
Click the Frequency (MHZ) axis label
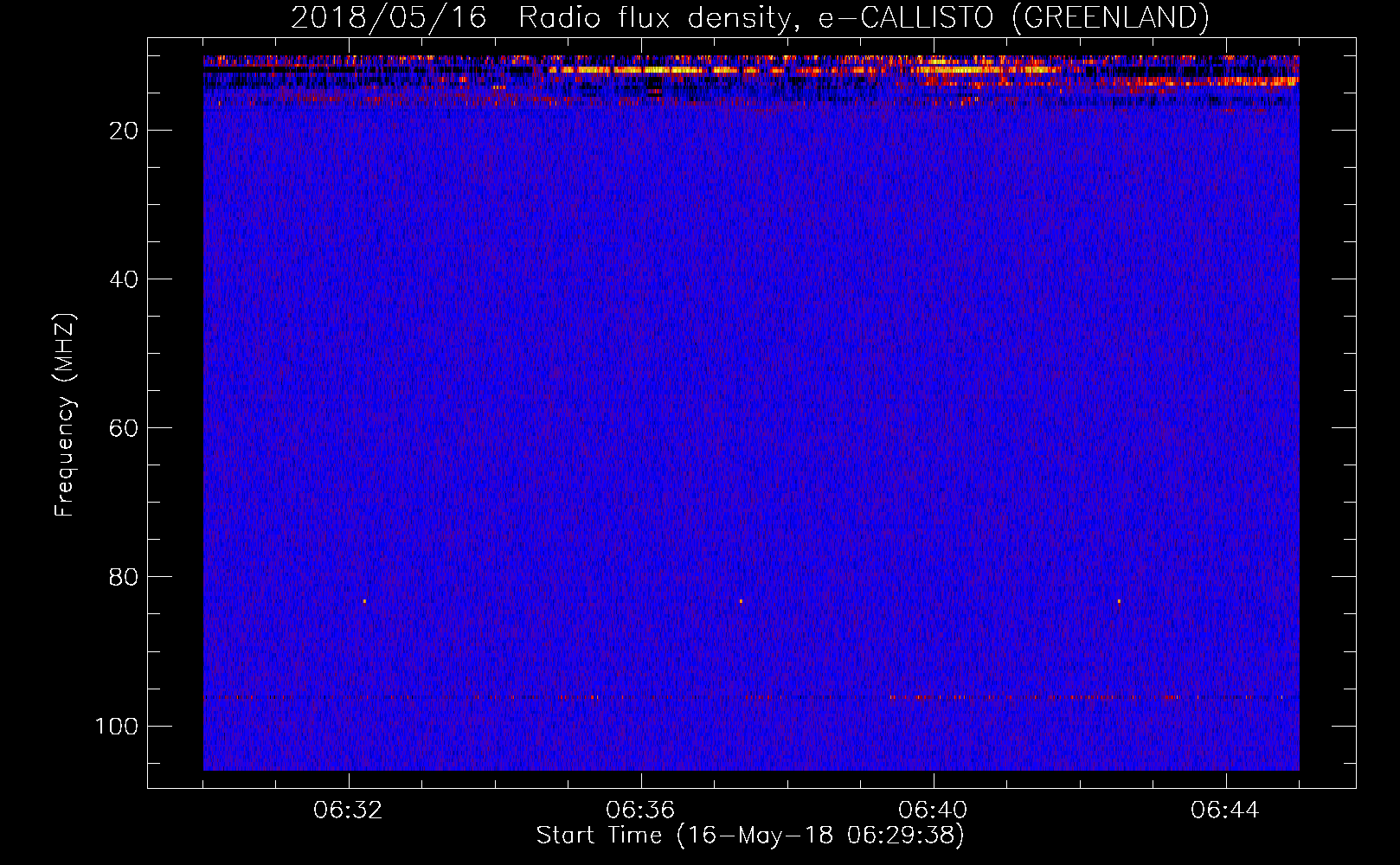65,414
